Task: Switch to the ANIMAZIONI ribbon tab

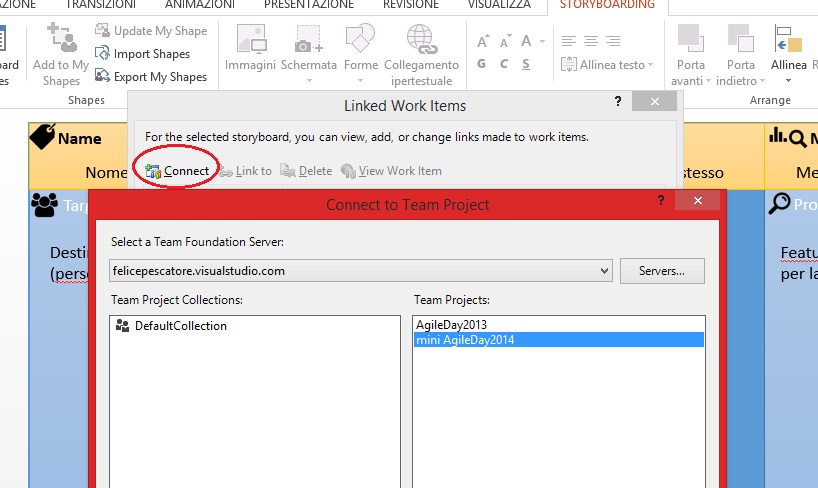Action: [200, 5]
